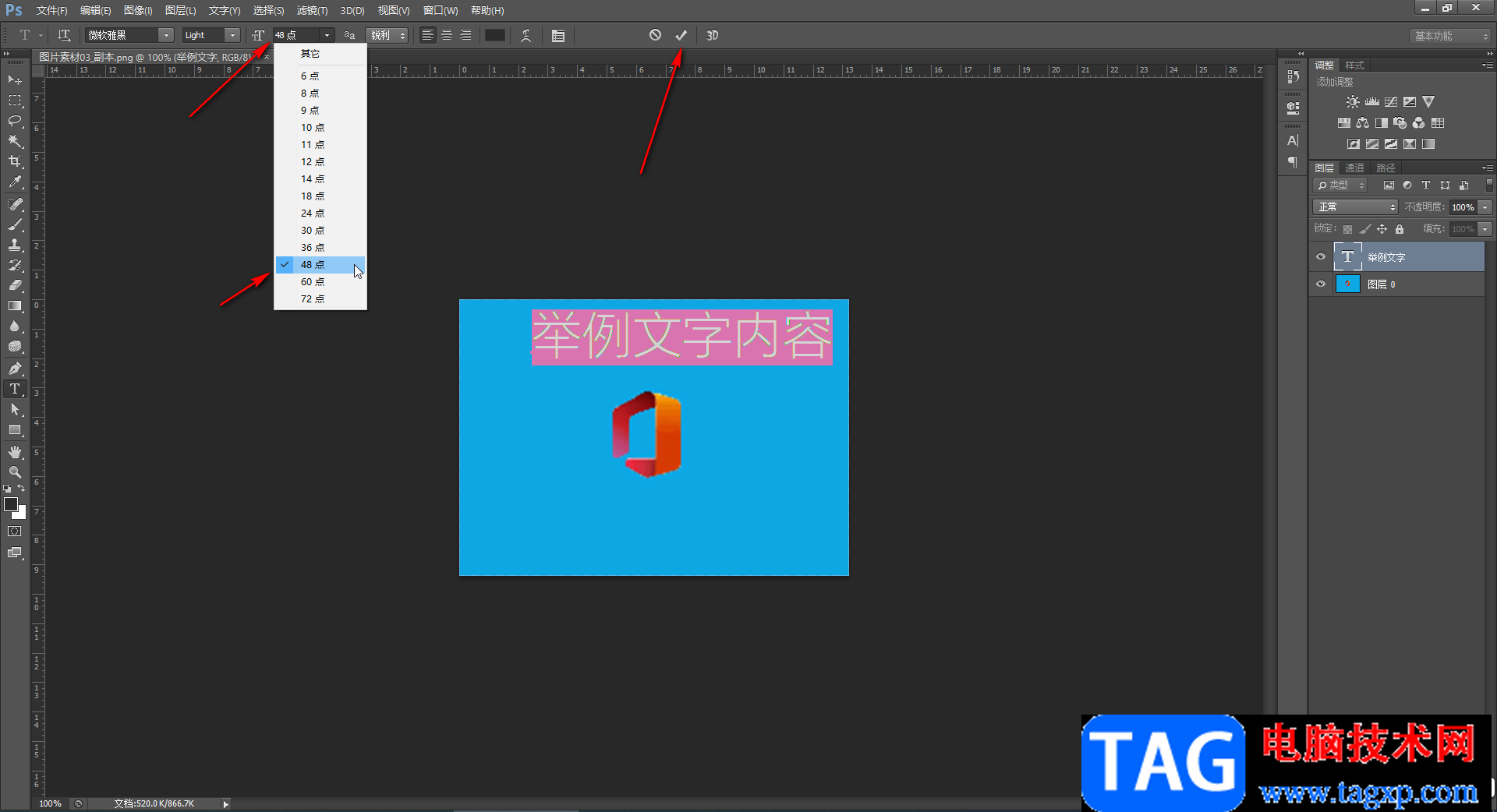Screen dimensions: 1497x812
Task: Select the Crop tool
Action: pos(15,161)
